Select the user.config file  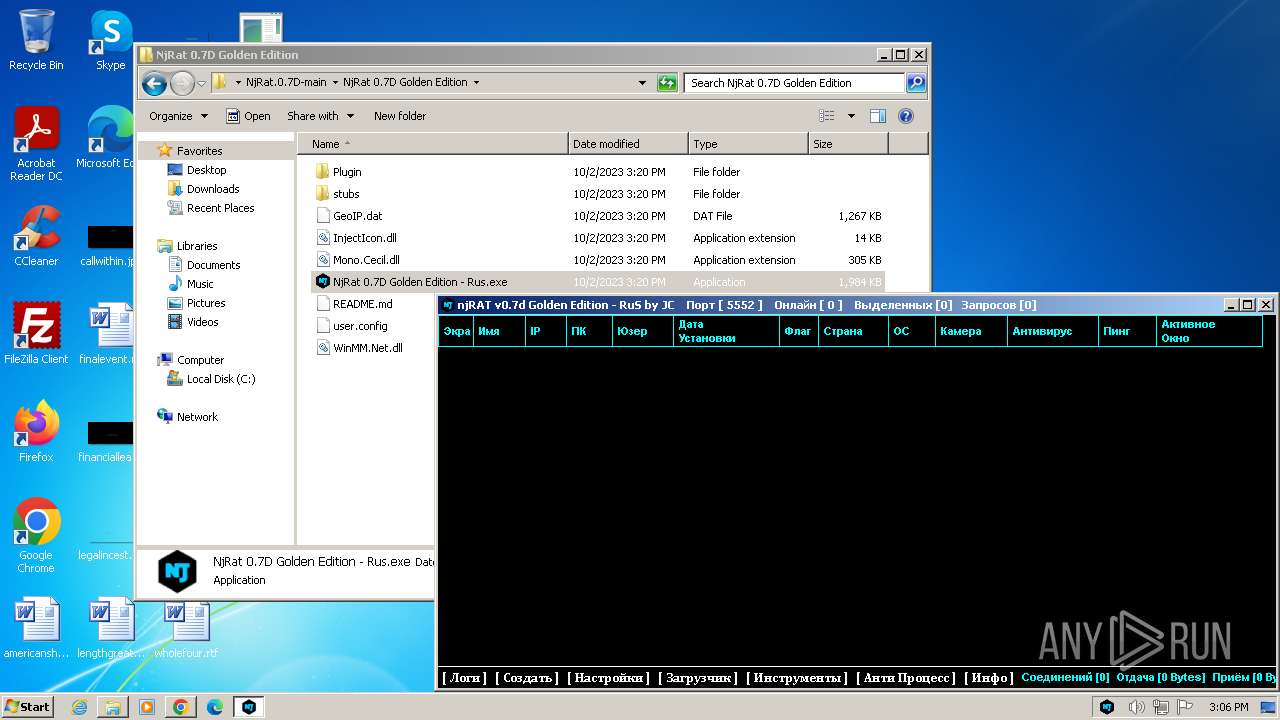[x=351, y=326]
